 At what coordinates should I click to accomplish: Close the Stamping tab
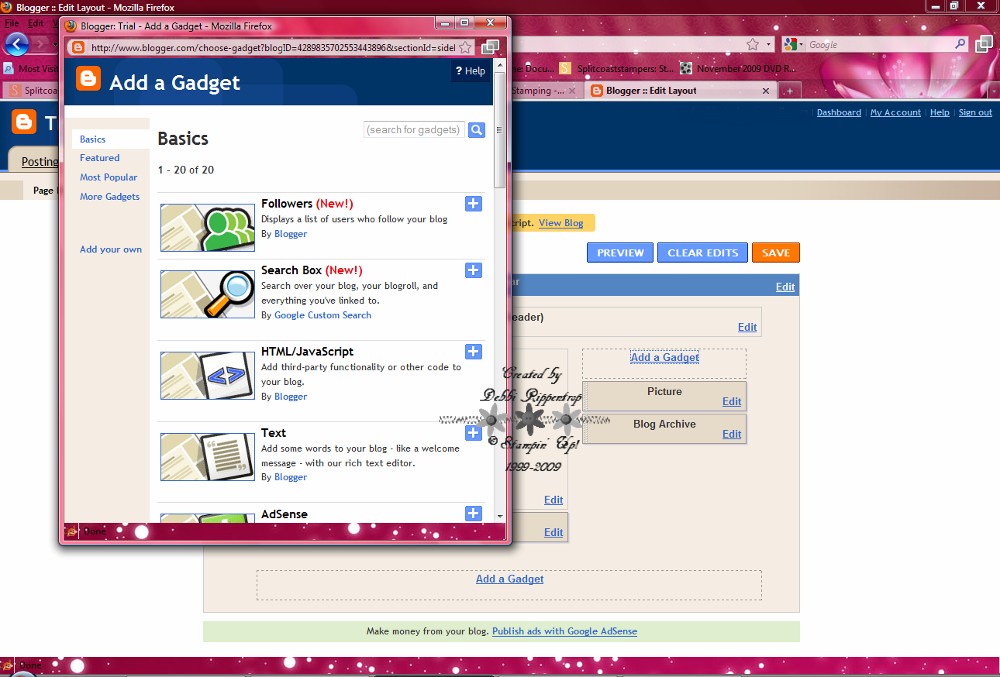(x=572, y=91)
